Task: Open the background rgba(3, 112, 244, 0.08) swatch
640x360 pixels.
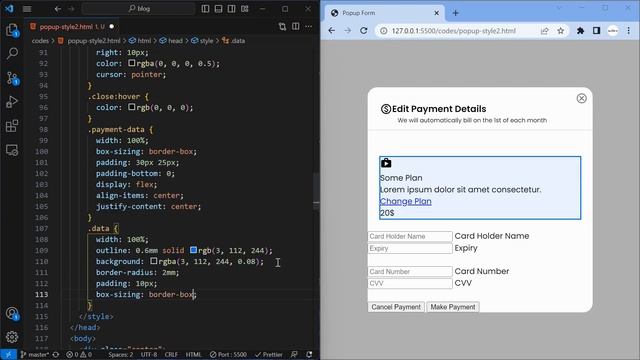Action: tap(154, 261)
